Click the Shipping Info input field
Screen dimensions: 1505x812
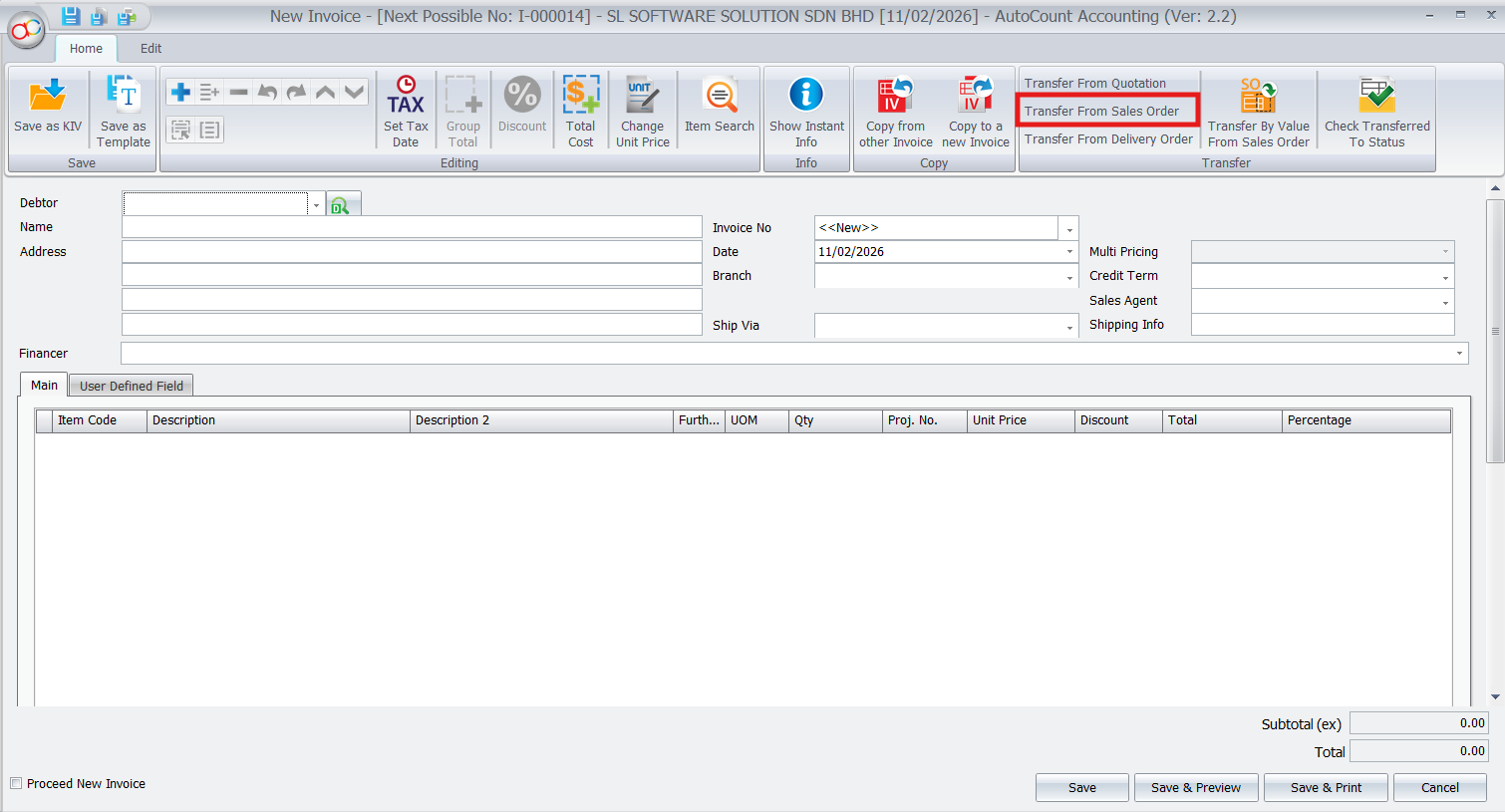tap(1322, 325)
